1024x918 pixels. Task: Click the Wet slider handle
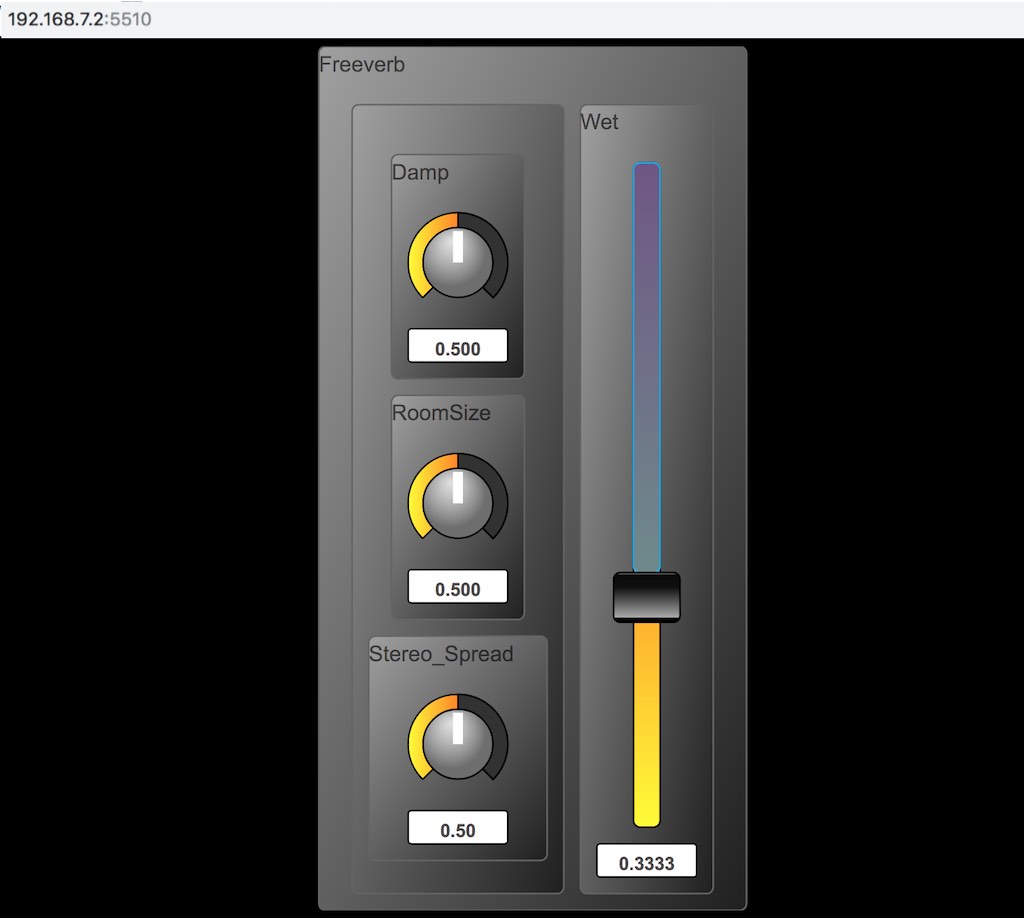[x=647, y=597]
